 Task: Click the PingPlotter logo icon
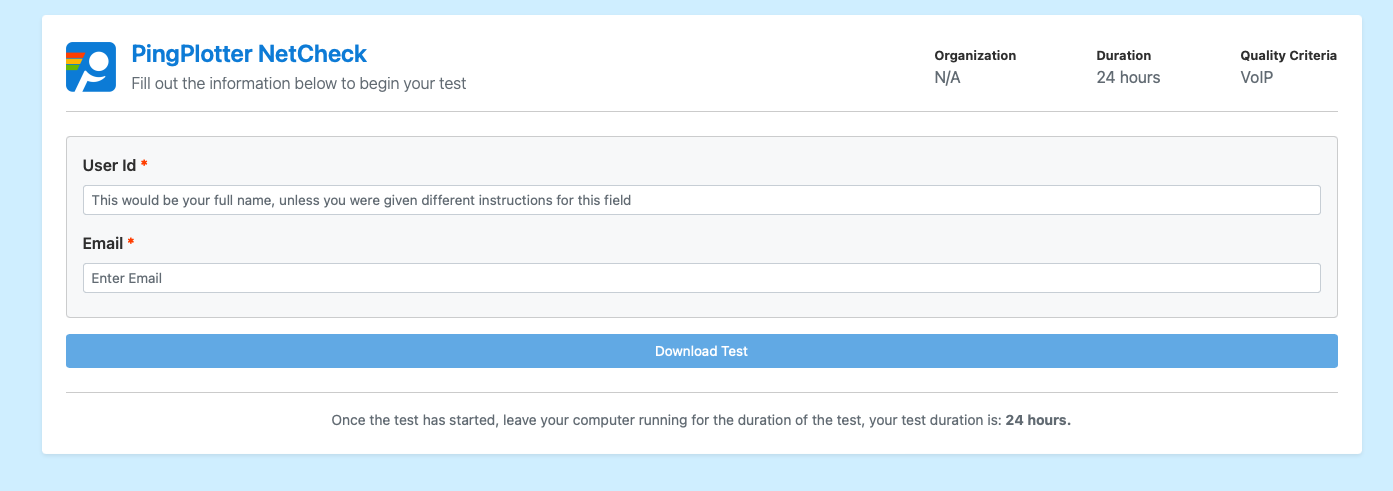click(x=91, y=67)
